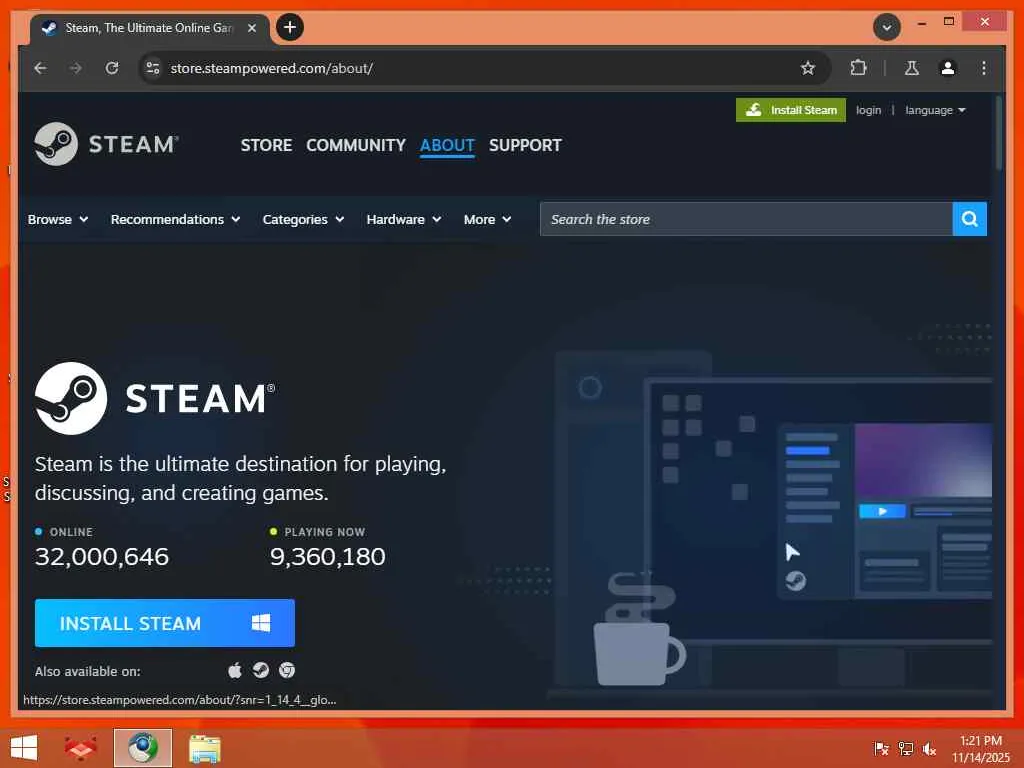Open the language dropdown

[935, 110]
